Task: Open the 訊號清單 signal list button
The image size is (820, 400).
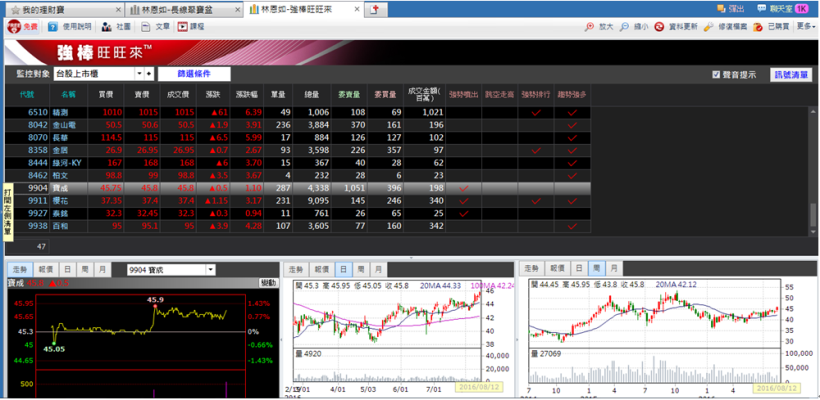Action: click(791, 75)
